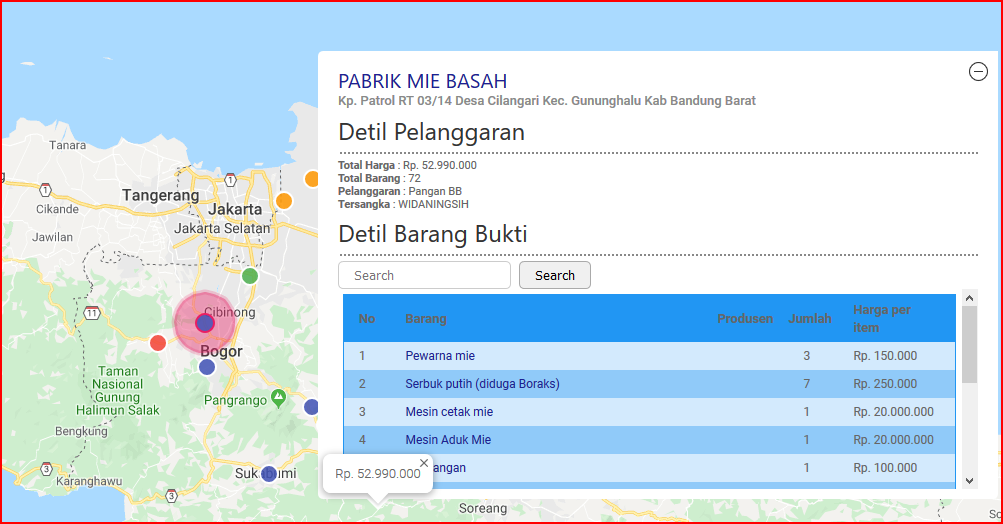Screen dimensions: 1003x524
Task: Click the Taman Nasional Gunung Halimun Salak label
Action: coord(118,390)
